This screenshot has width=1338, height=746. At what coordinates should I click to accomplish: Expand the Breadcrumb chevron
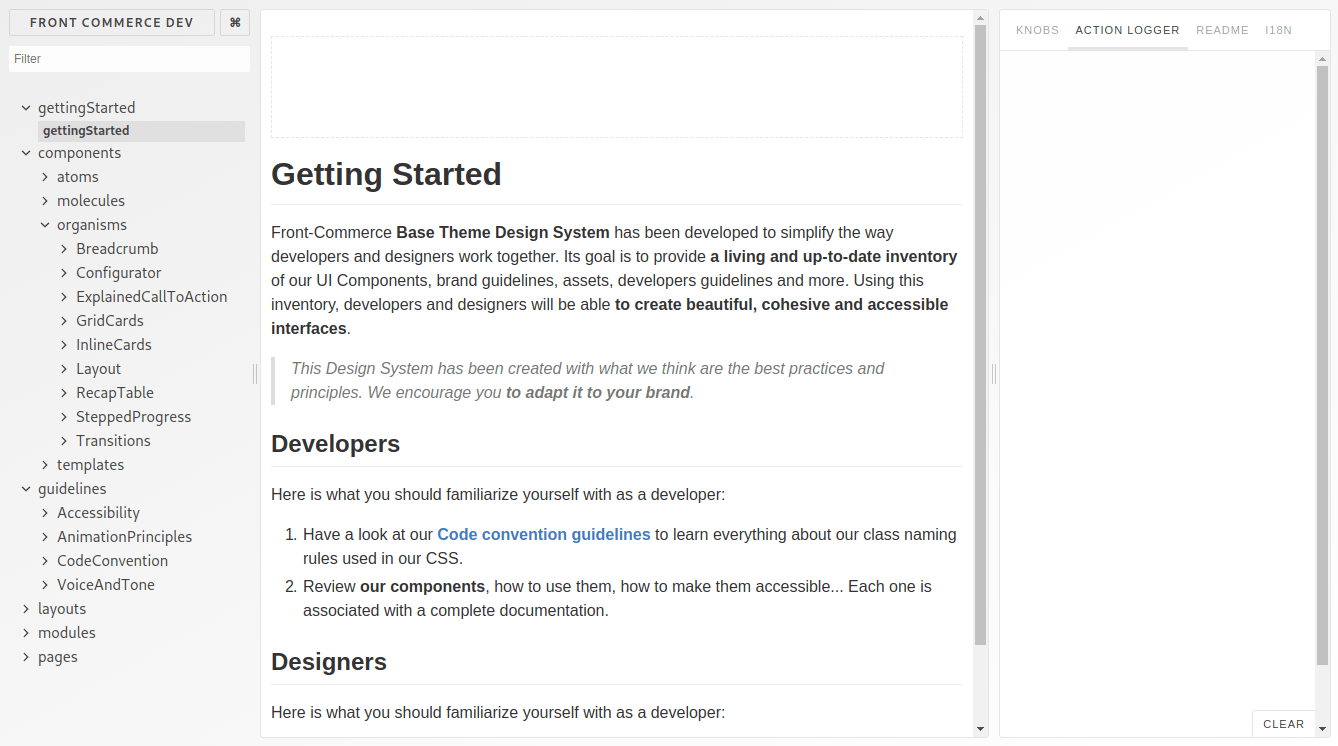64,249
